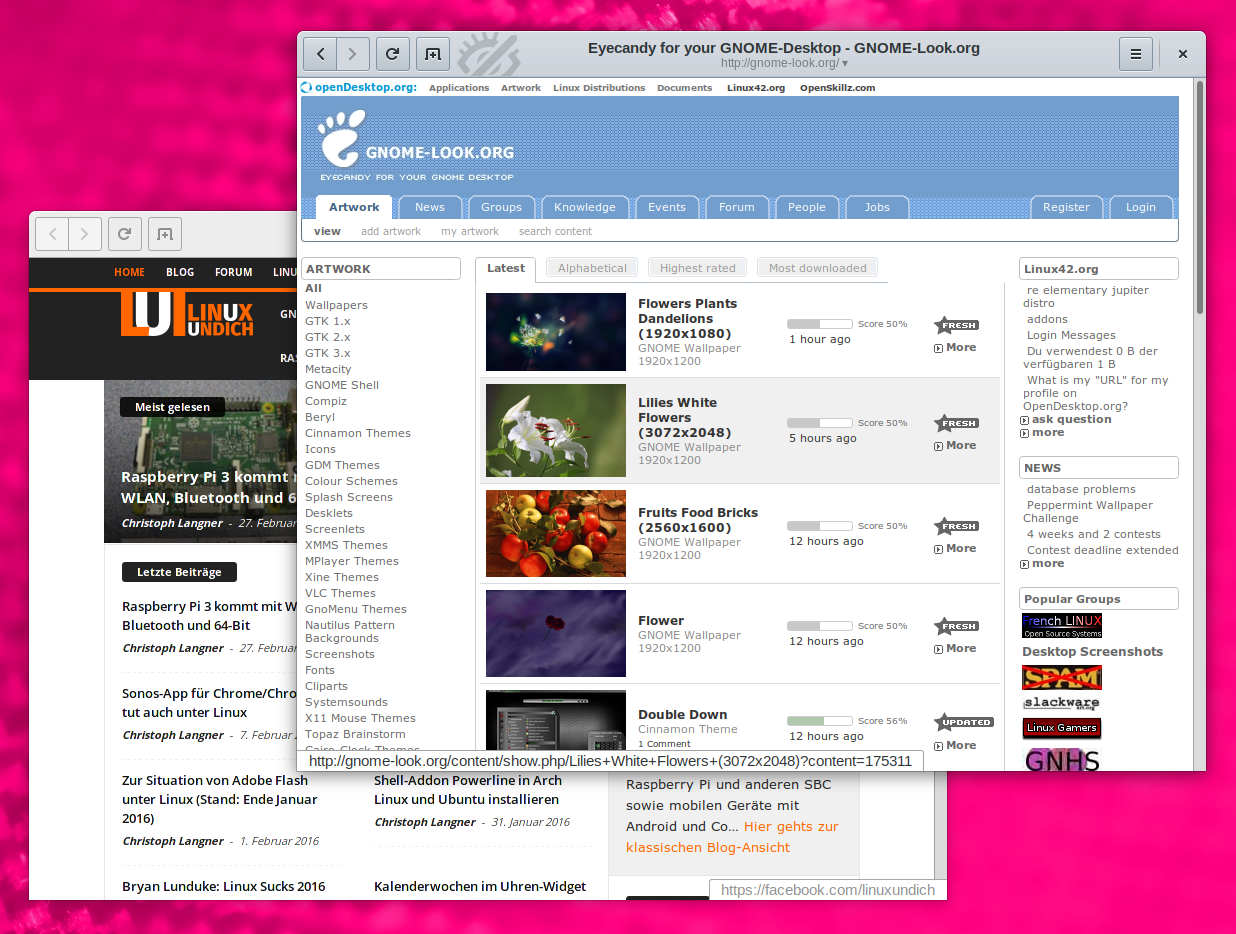Expand More for Fruits Food Bricks
The height and width of the screenshot is (934, 1236).
(x=955, y=549)
